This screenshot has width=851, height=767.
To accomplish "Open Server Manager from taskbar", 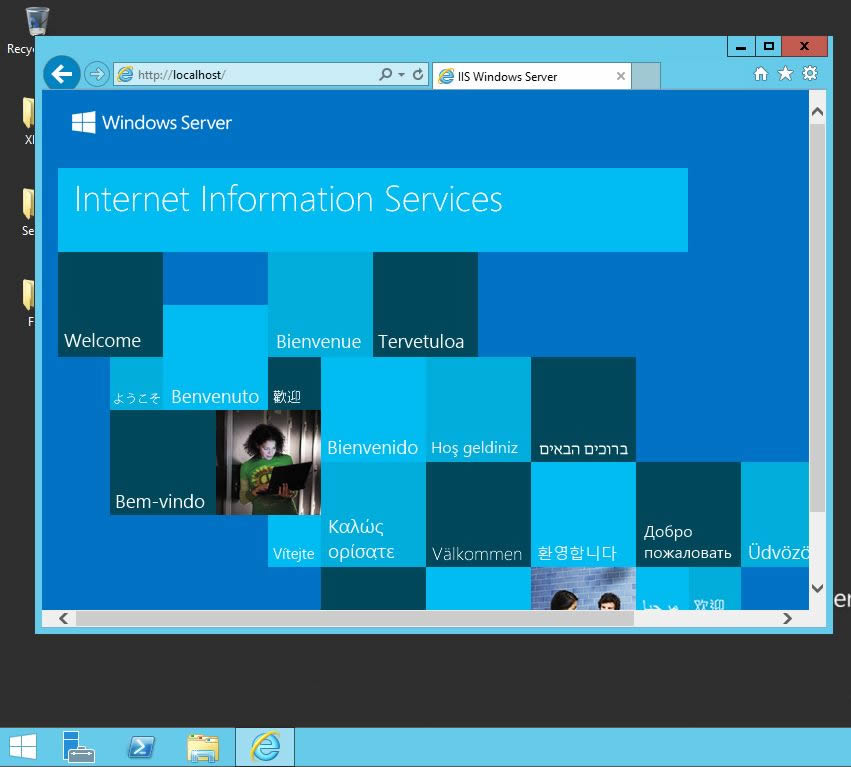I will [x=79, y=747].
